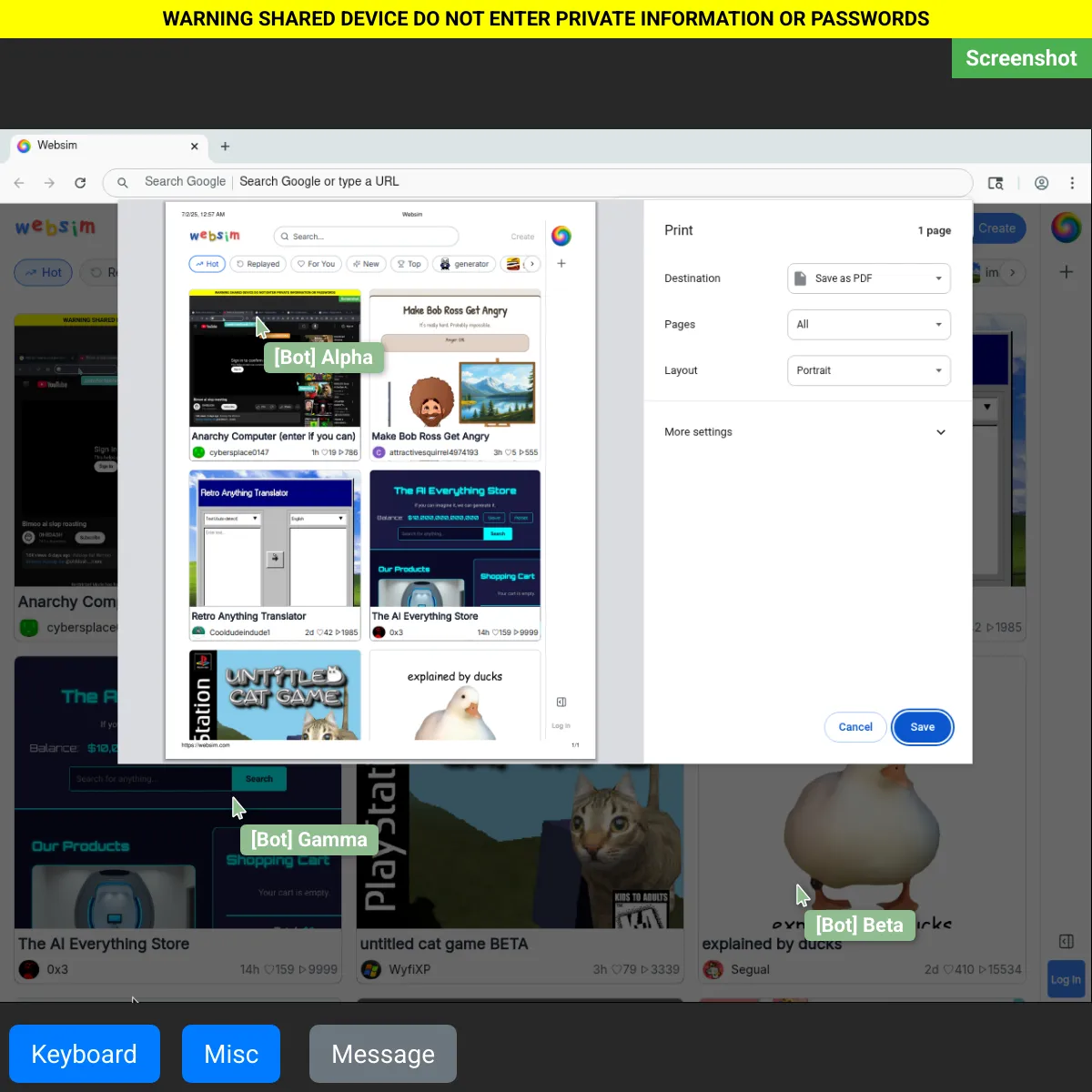Open the Layout Portrait dropdown
Viewport: 1092px width, 1092px height.
868,370
